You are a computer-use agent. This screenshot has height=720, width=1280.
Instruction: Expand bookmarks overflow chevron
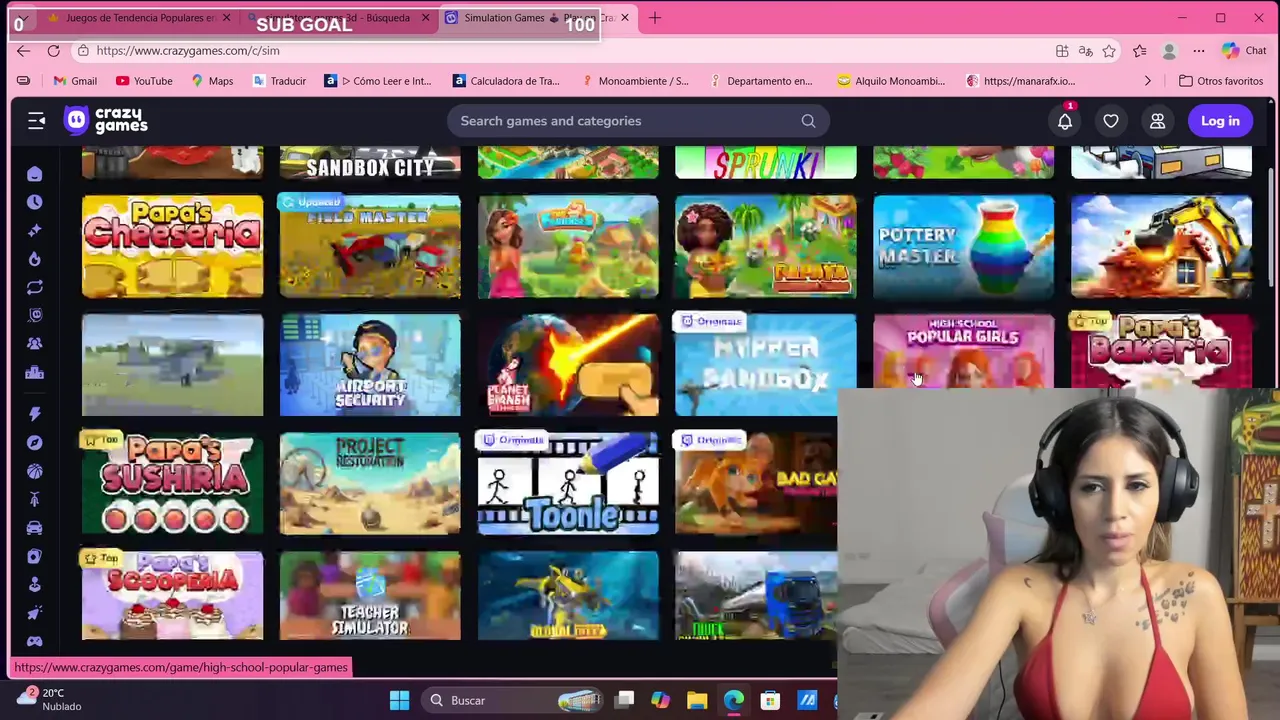(1148, 81)
